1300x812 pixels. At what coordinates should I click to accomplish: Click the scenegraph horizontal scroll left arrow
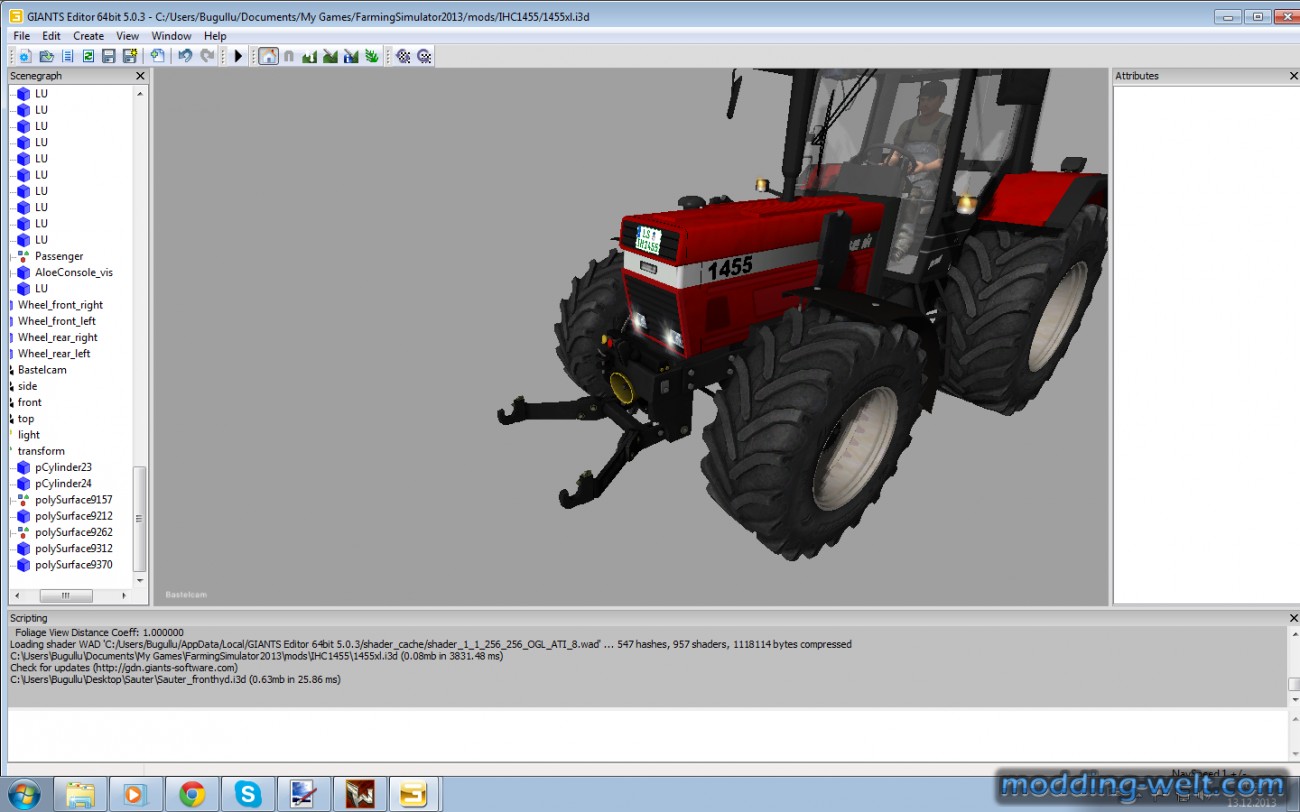point(16,595)
